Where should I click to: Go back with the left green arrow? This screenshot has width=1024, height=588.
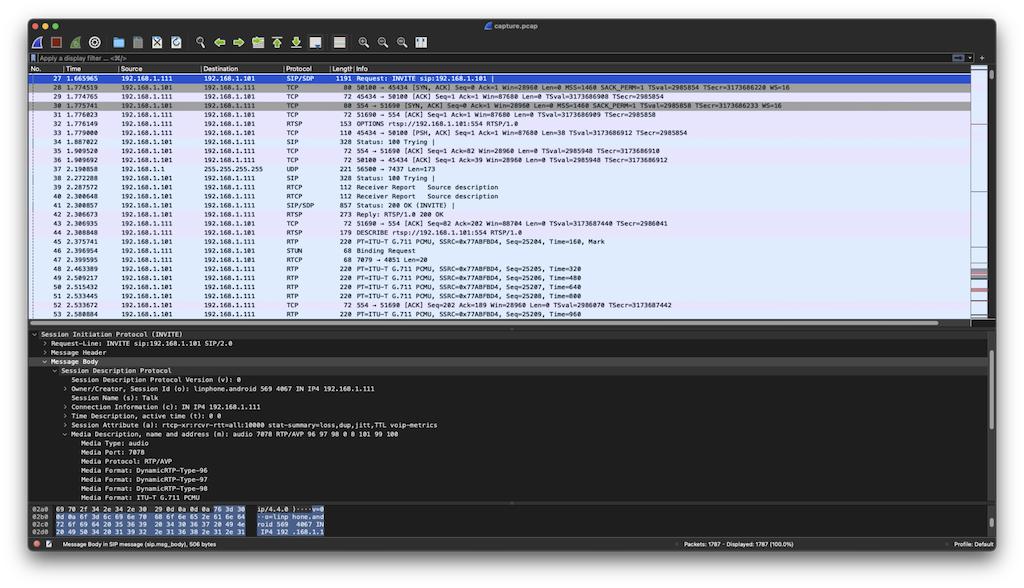point(219,42)
